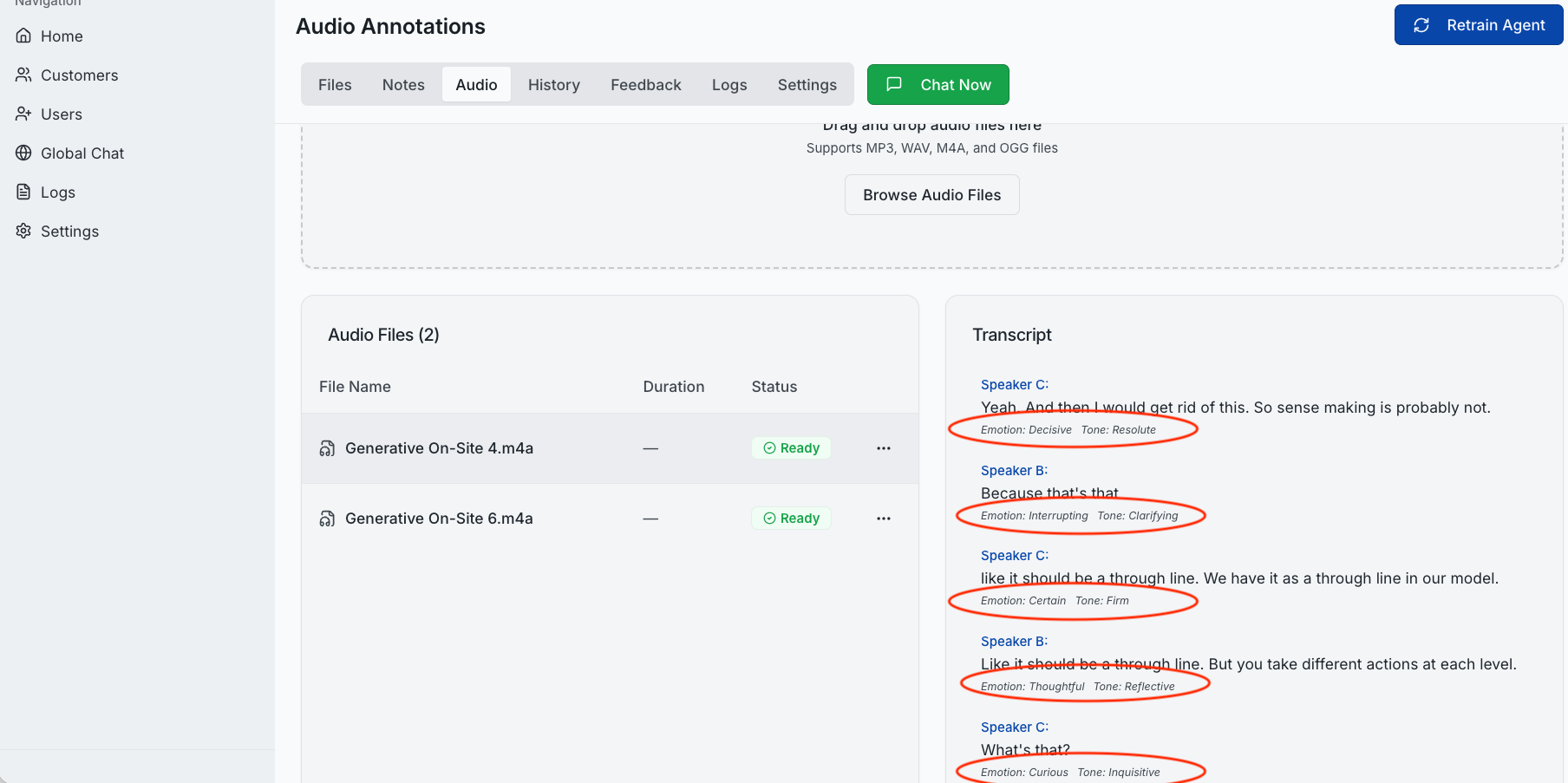The image size is (1568, 783).
Task: Open the Feedback tab
Action: coord(646,84)
